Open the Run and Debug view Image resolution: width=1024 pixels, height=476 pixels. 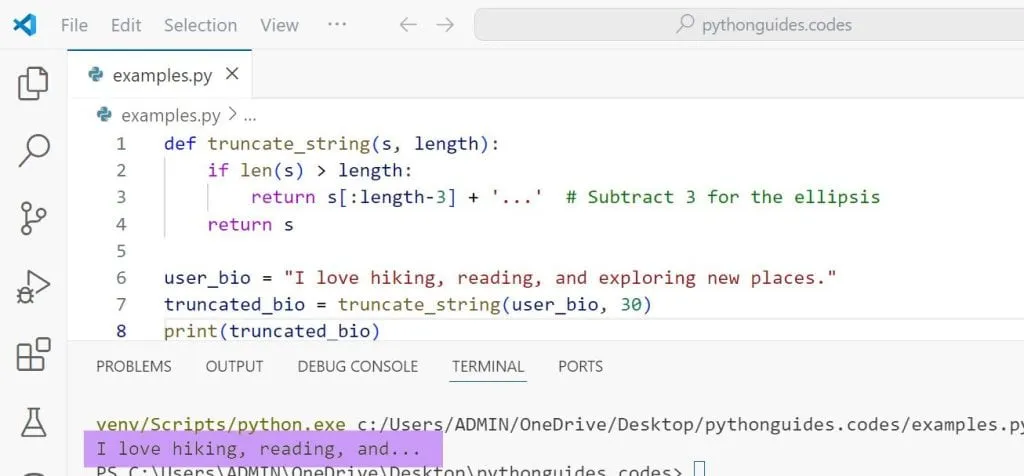[34, 287]
